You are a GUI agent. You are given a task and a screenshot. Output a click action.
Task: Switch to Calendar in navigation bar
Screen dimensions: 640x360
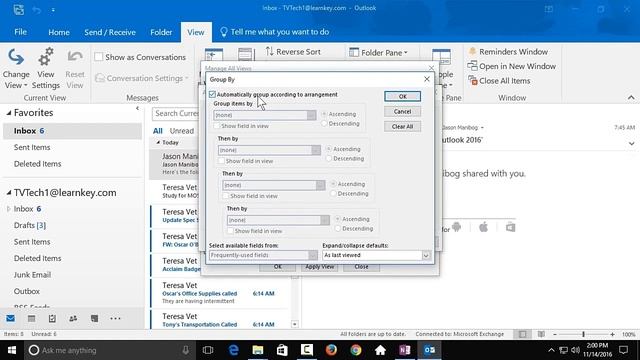point(31,318)
